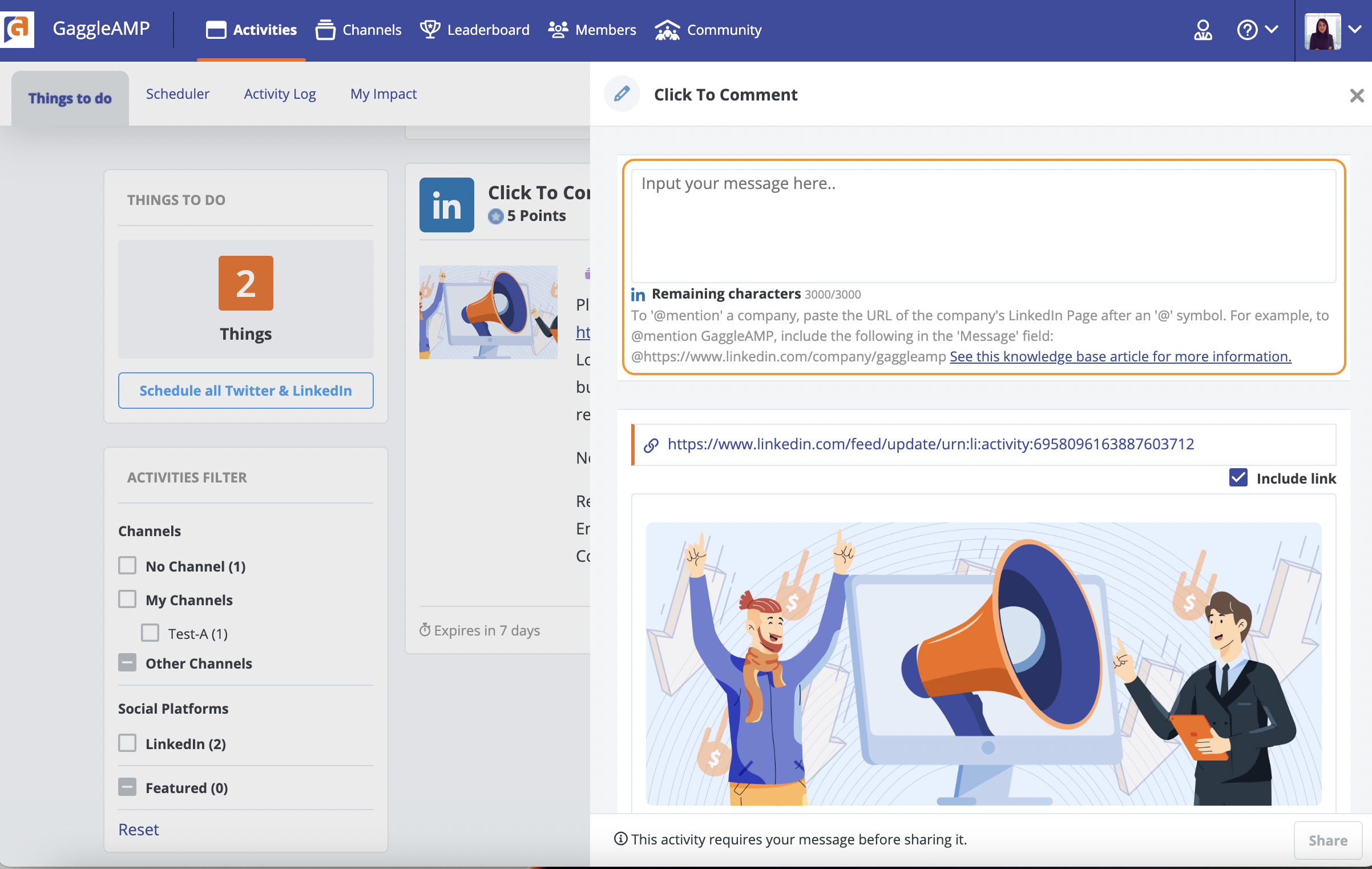Click the 5 Points label

tap(536, 216)
